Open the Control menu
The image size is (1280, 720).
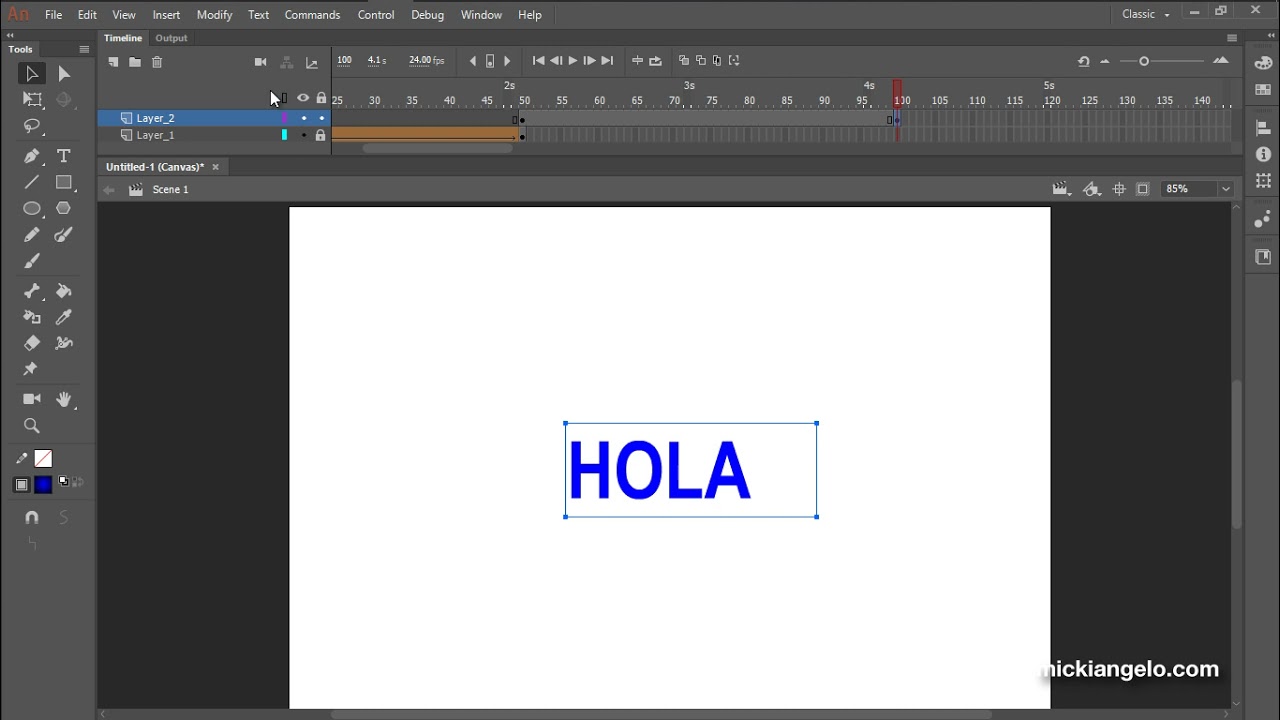pyautogui.click(x=376, y=15)
